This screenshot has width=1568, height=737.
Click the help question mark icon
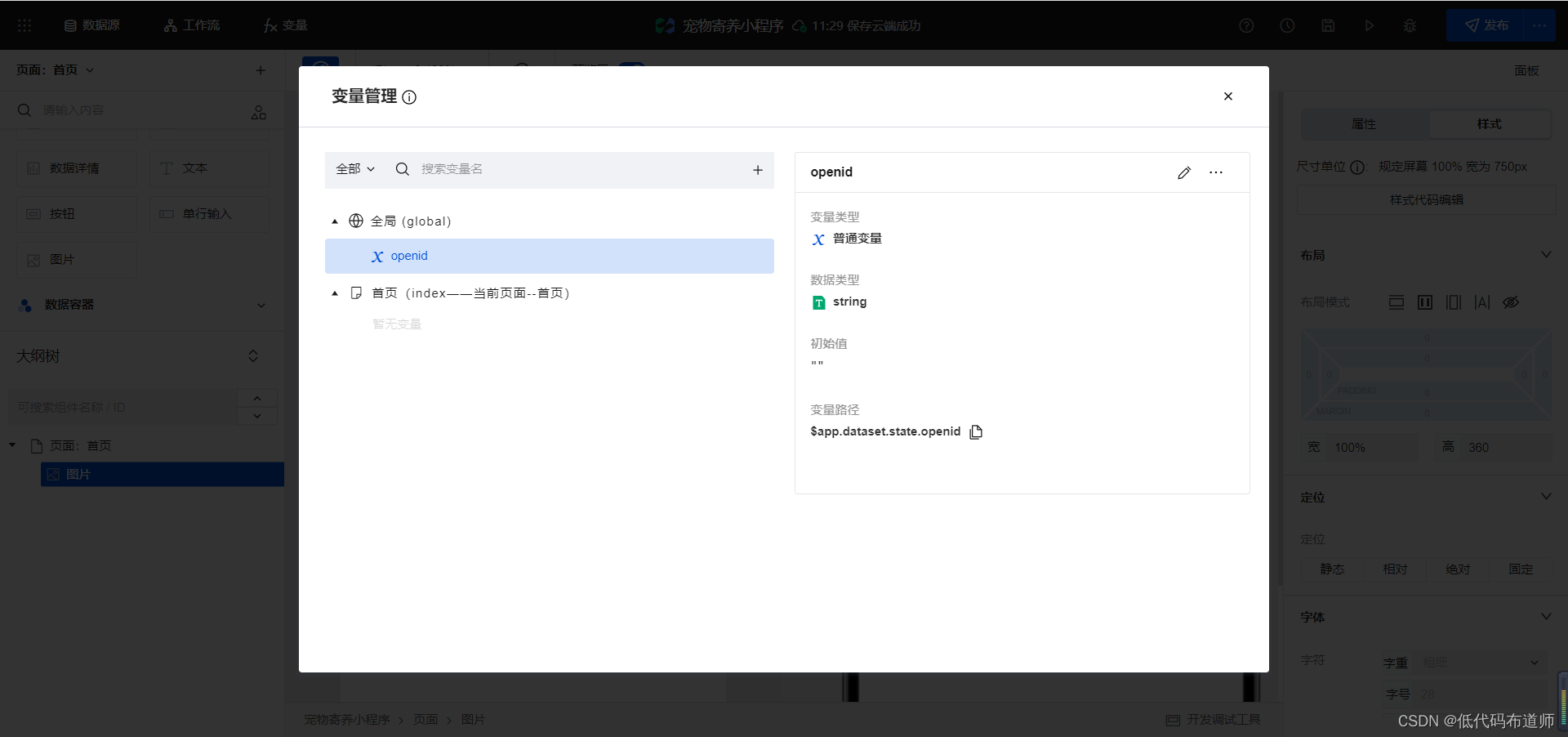[x=1246, y=25]
